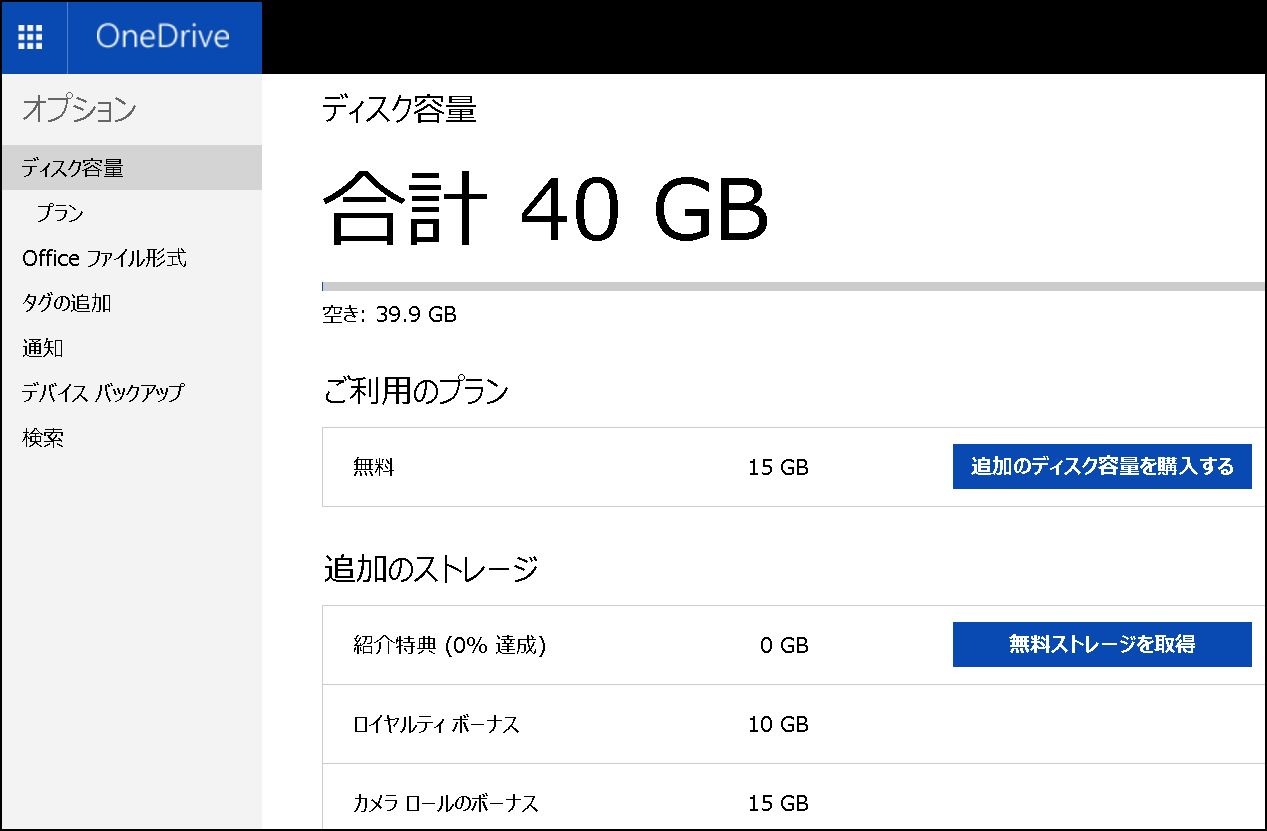Viewport: 1267px width, 831px height.
Task: Click the 合計 40 GB total heading
Action: coord(546,208)
